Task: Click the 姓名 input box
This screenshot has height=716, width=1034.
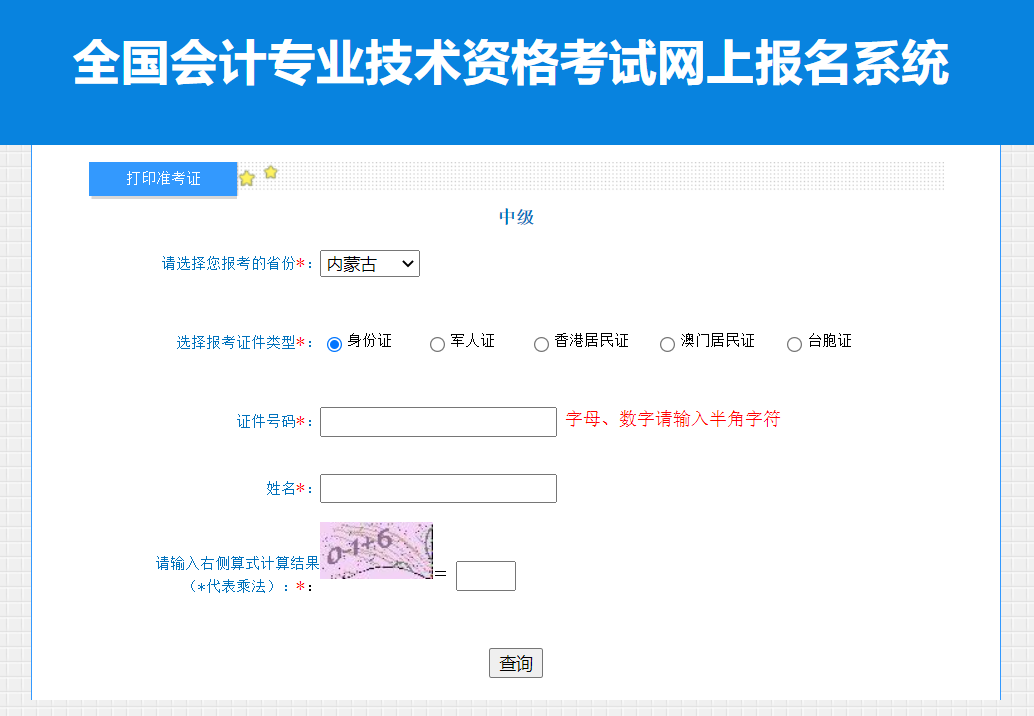Action: point(437,488)
